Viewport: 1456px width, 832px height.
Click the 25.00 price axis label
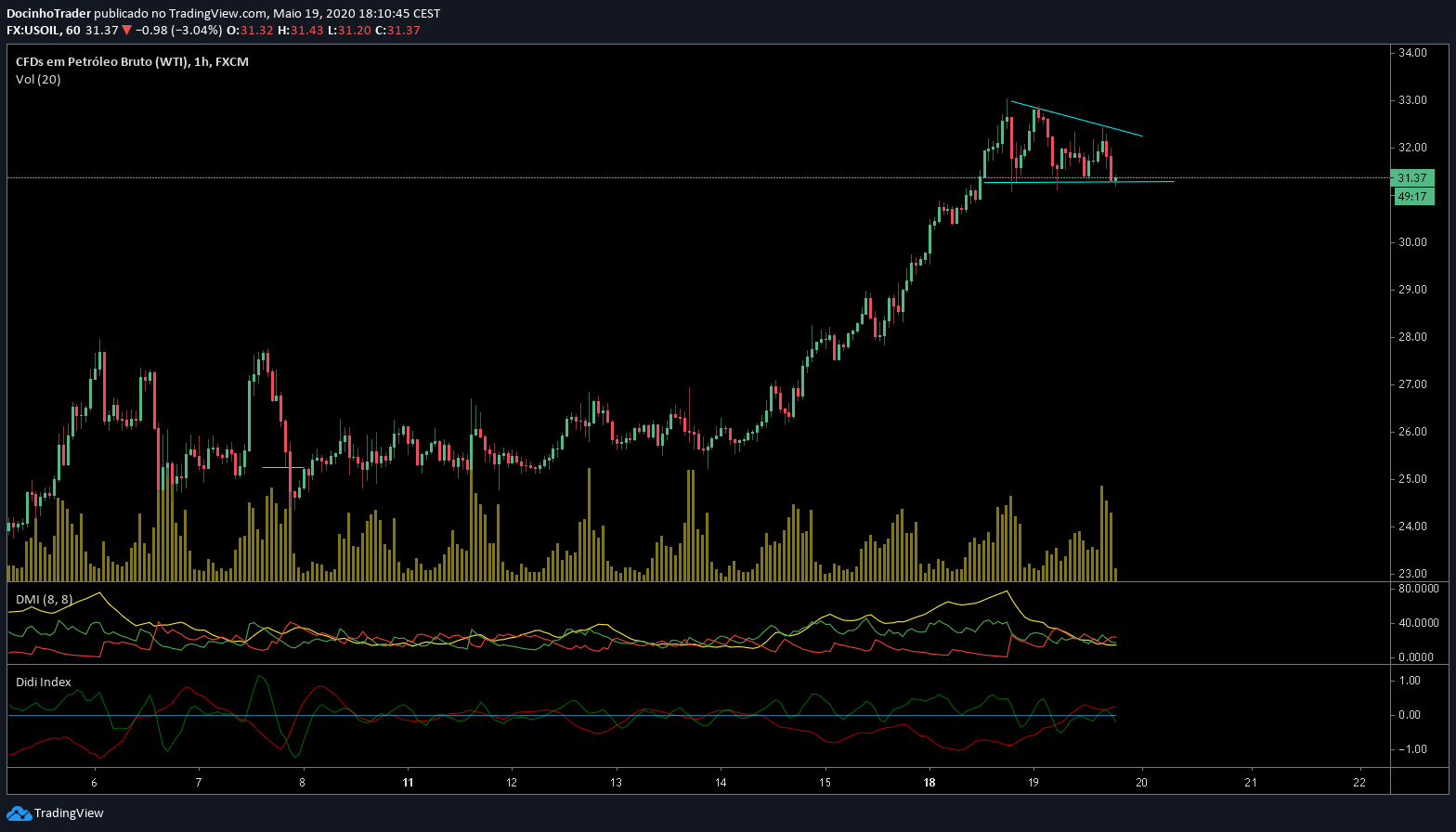(x=1412, y=479)
